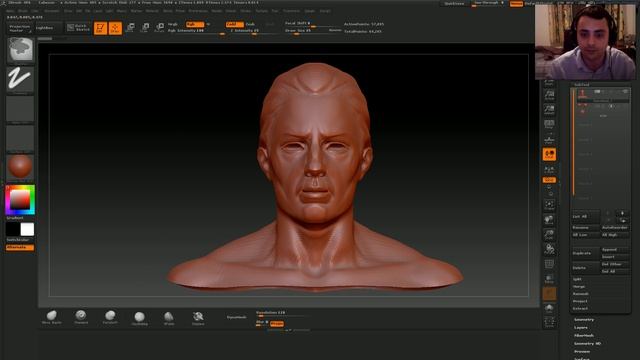Click the DynaMesh button
640x360 pixels.
coord(237,317)
